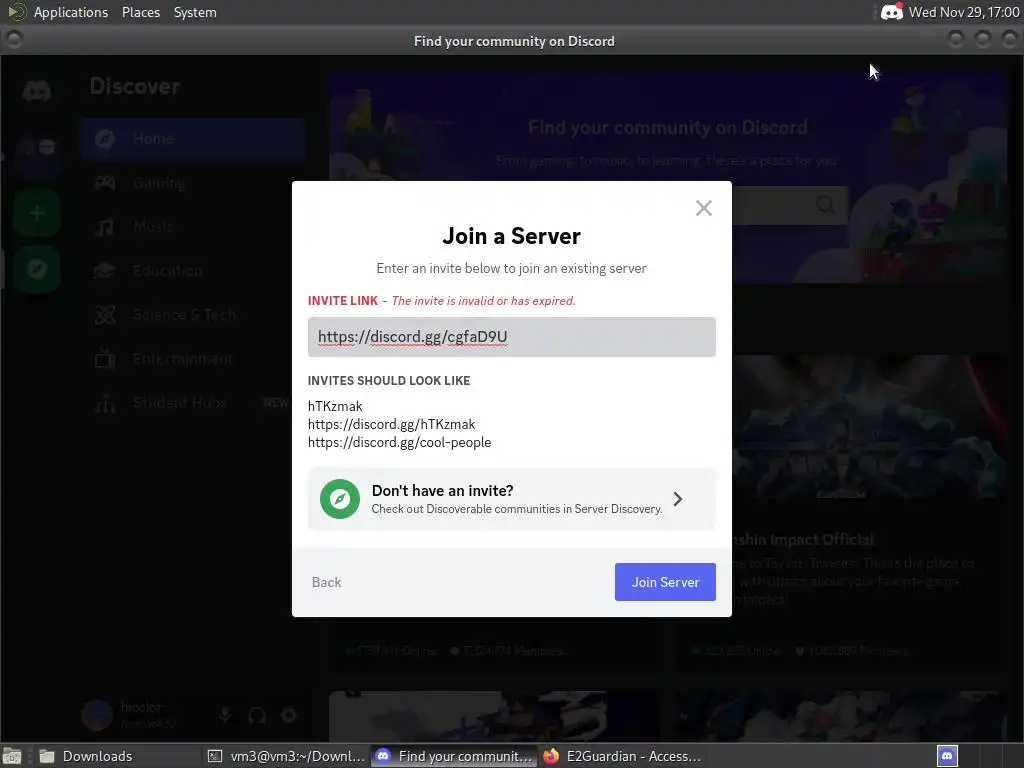Open the Places menu
This screenshot has height=768, width=1024.
(x=140, y=12)
